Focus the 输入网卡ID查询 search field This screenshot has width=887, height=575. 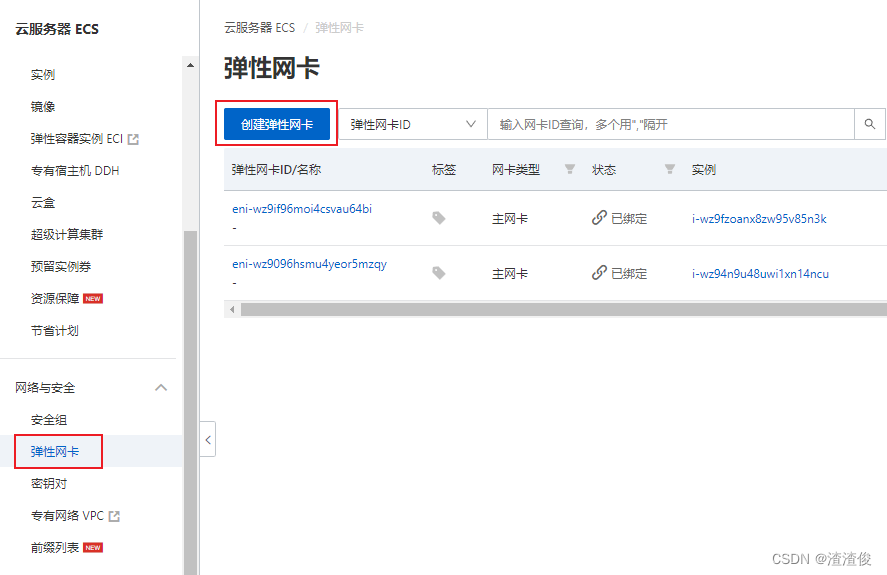tap(670, 124)
